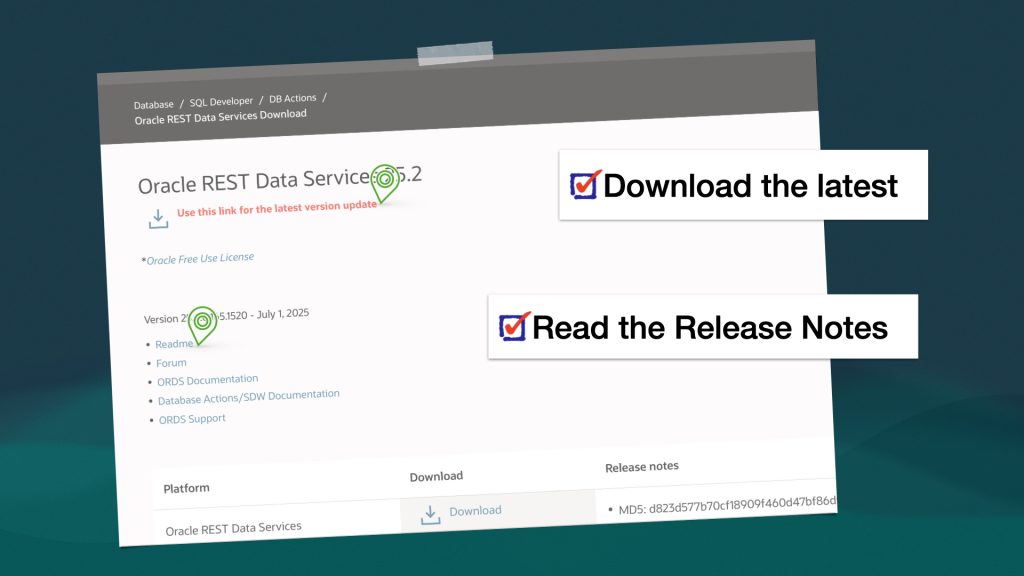Open Database Actions/SDW Documentation link
The image size is (1024, 576).
[x=249, y=396]
